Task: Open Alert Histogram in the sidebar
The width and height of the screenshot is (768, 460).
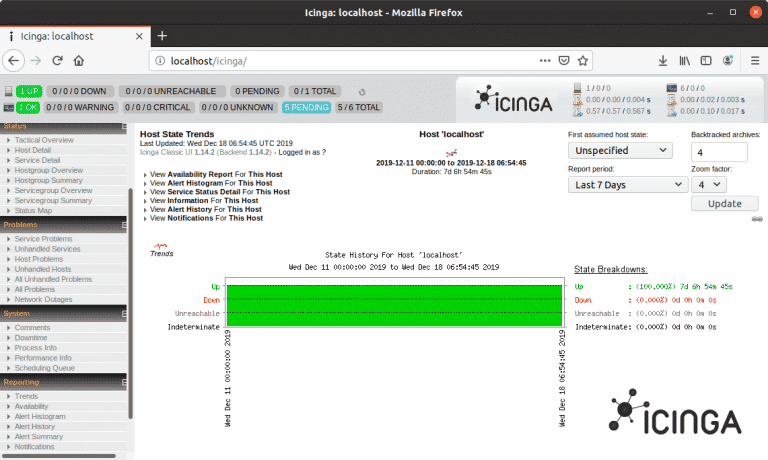Action: tap(40, 417)
